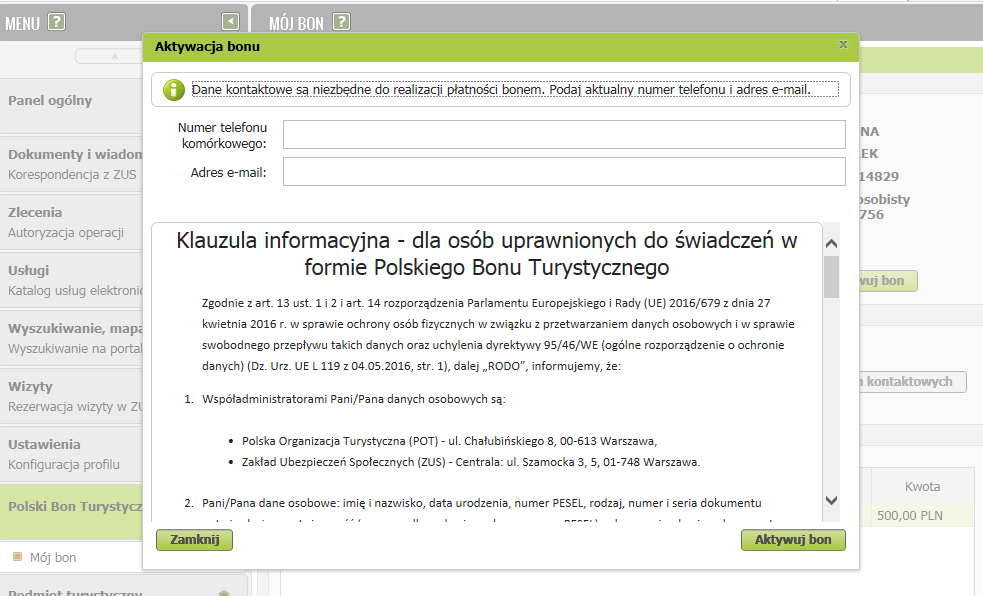This screenshot has width=983, height=596.
Task: Click the Zakład Ubezpieczeń Społecznych bullet line
Action: pyautogui.click(x=471, y=462)
